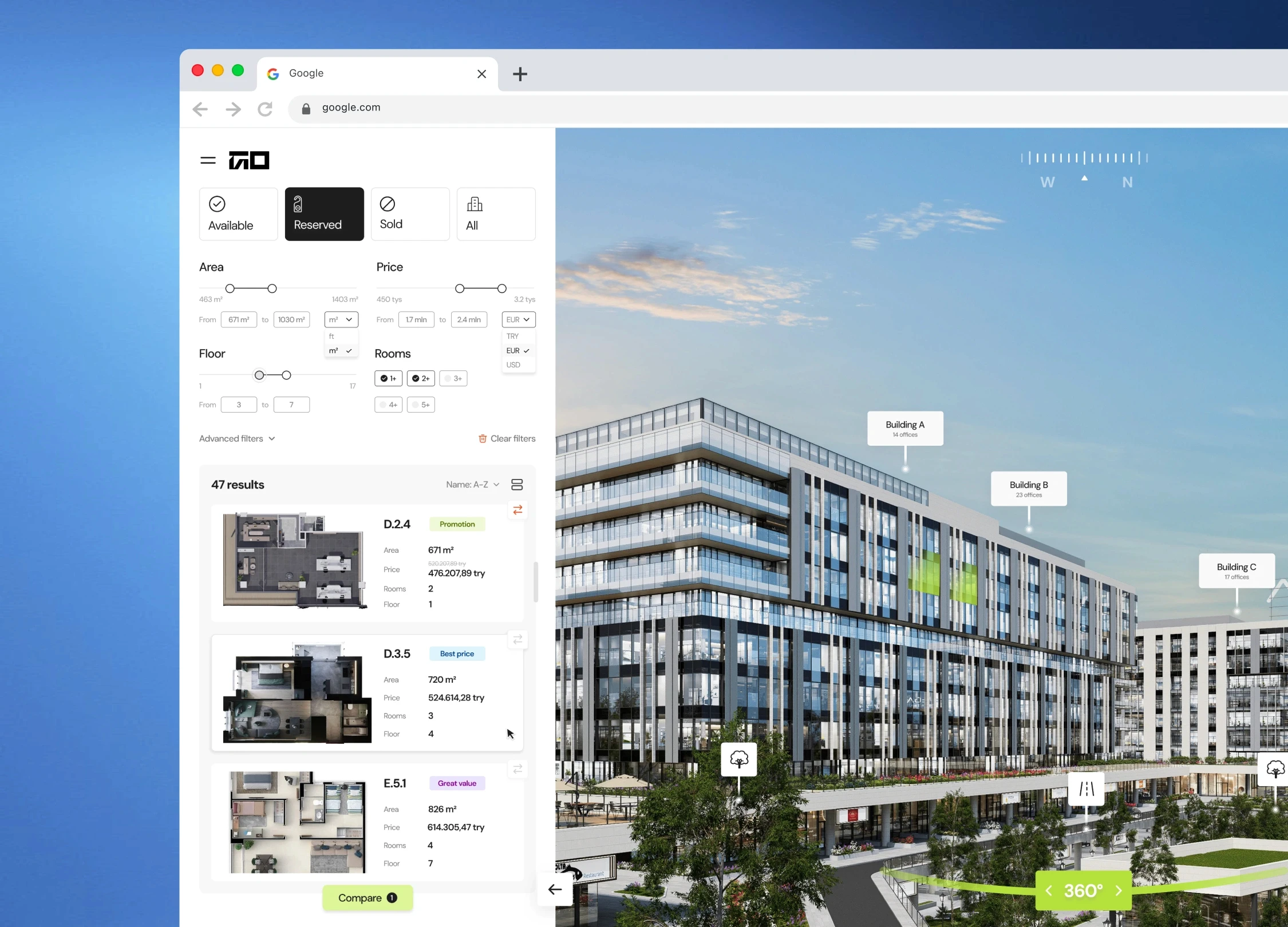Click the Building B map label

click(1028, 488)
